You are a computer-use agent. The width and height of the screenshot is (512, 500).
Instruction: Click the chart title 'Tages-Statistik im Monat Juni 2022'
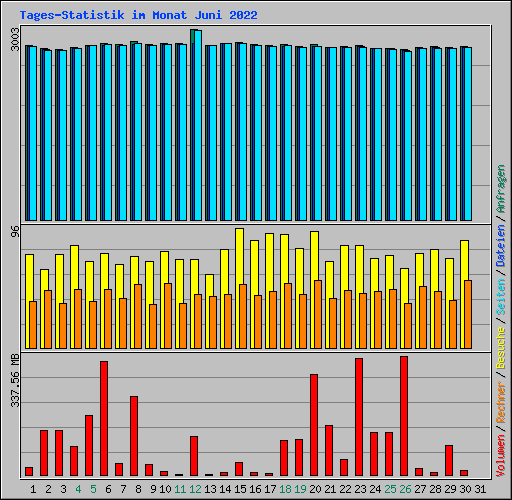point(138,15)
